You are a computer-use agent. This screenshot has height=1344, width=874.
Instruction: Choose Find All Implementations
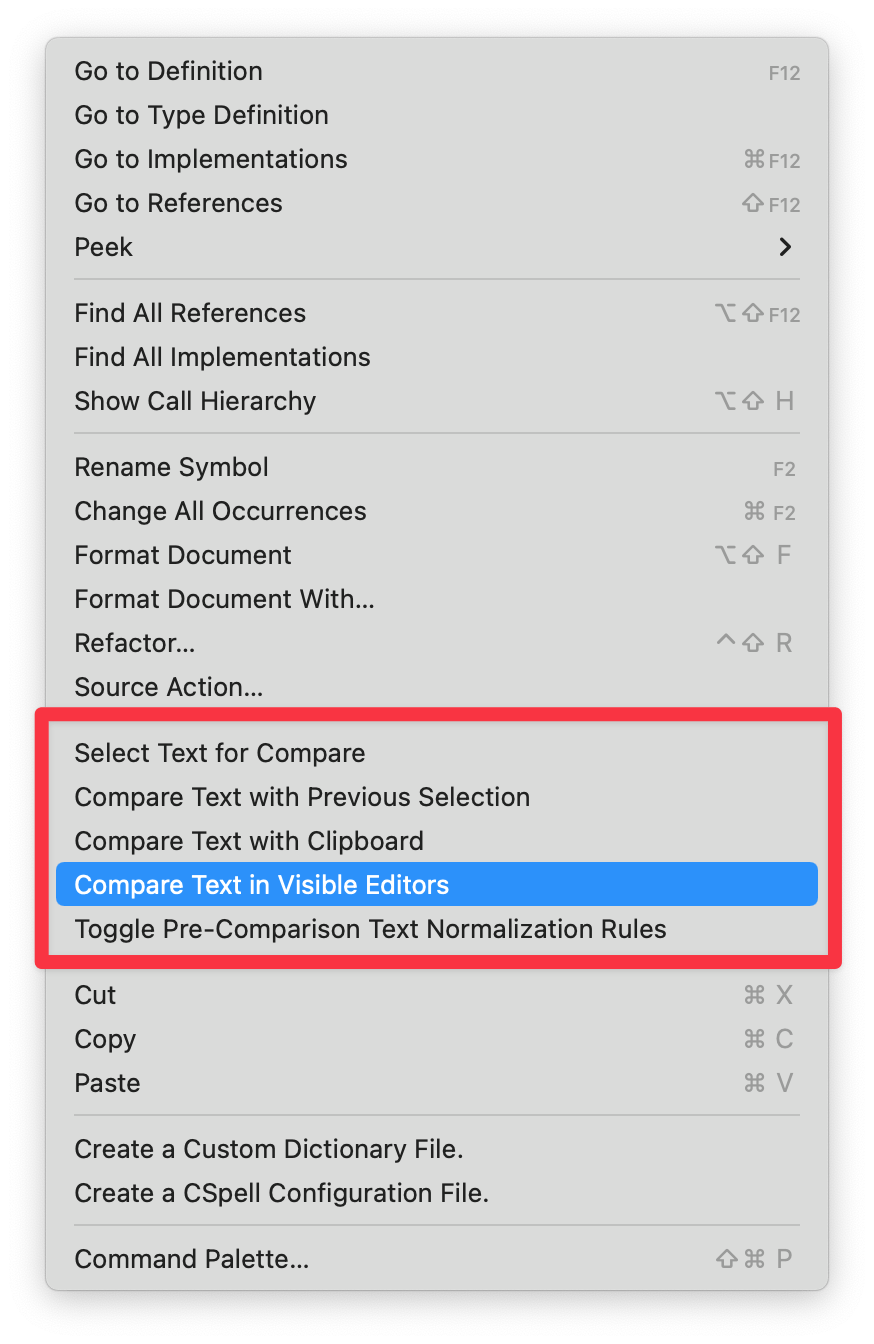pos(437,357)
